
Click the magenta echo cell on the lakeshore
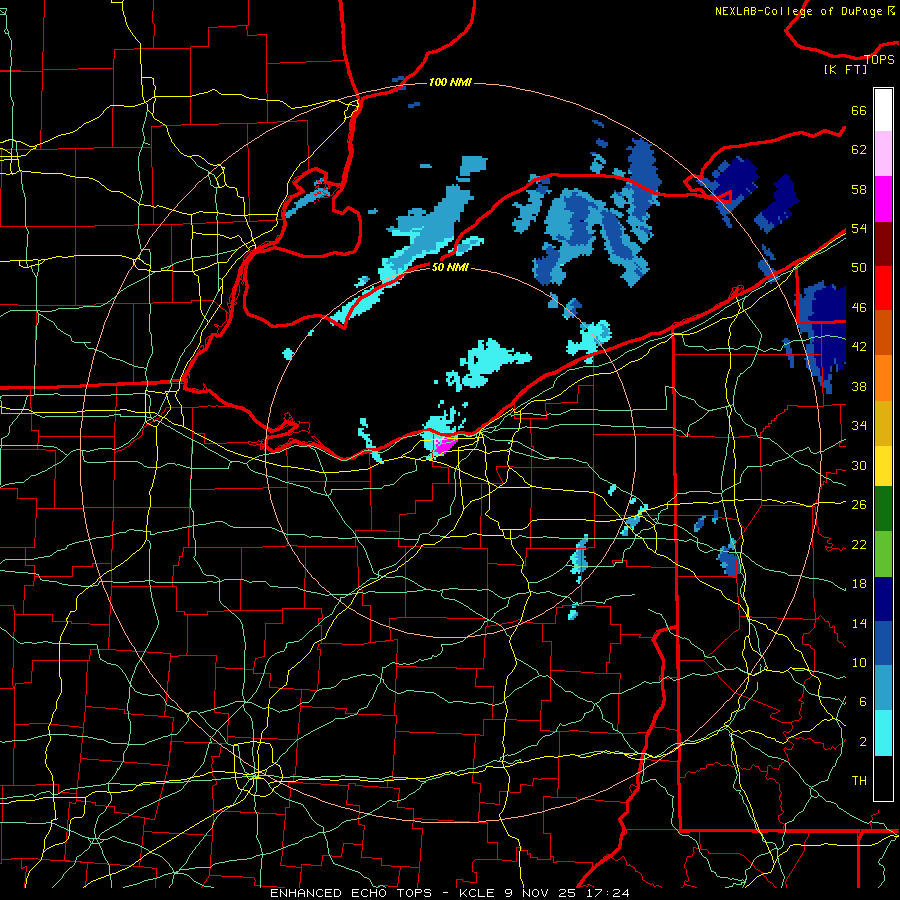click(x=444, y=445)
